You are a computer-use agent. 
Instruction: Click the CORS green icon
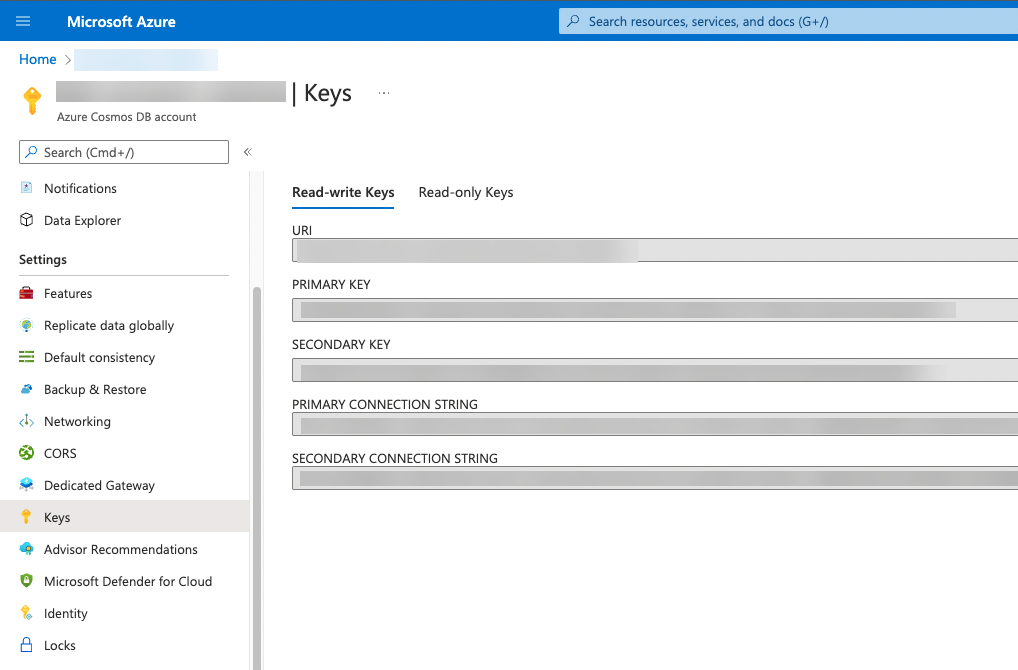[x=26, y=453]
